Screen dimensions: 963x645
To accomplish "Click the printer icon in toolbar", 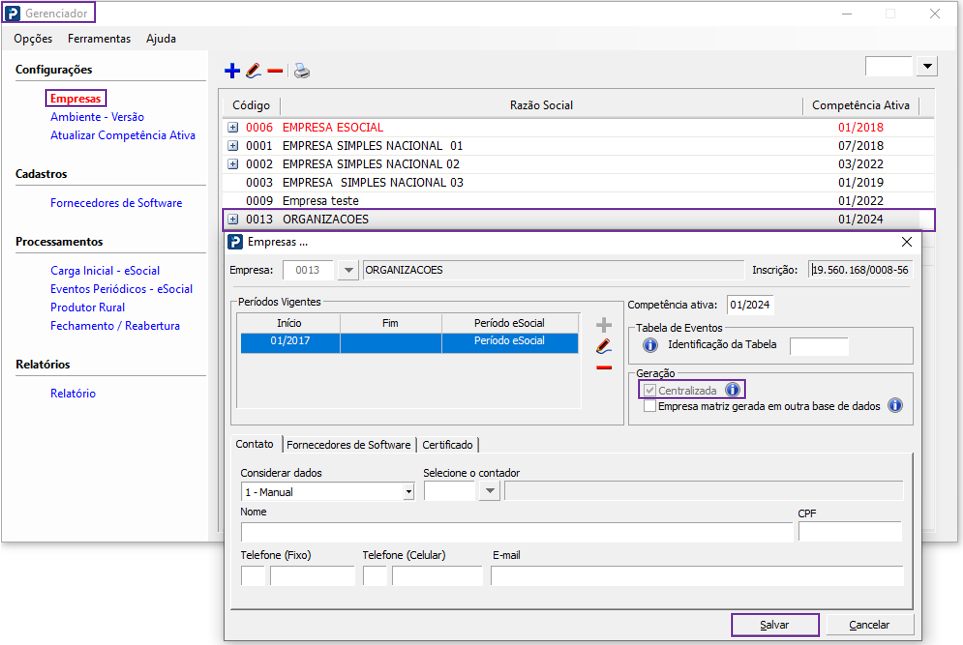I will [x=302, y=71].
